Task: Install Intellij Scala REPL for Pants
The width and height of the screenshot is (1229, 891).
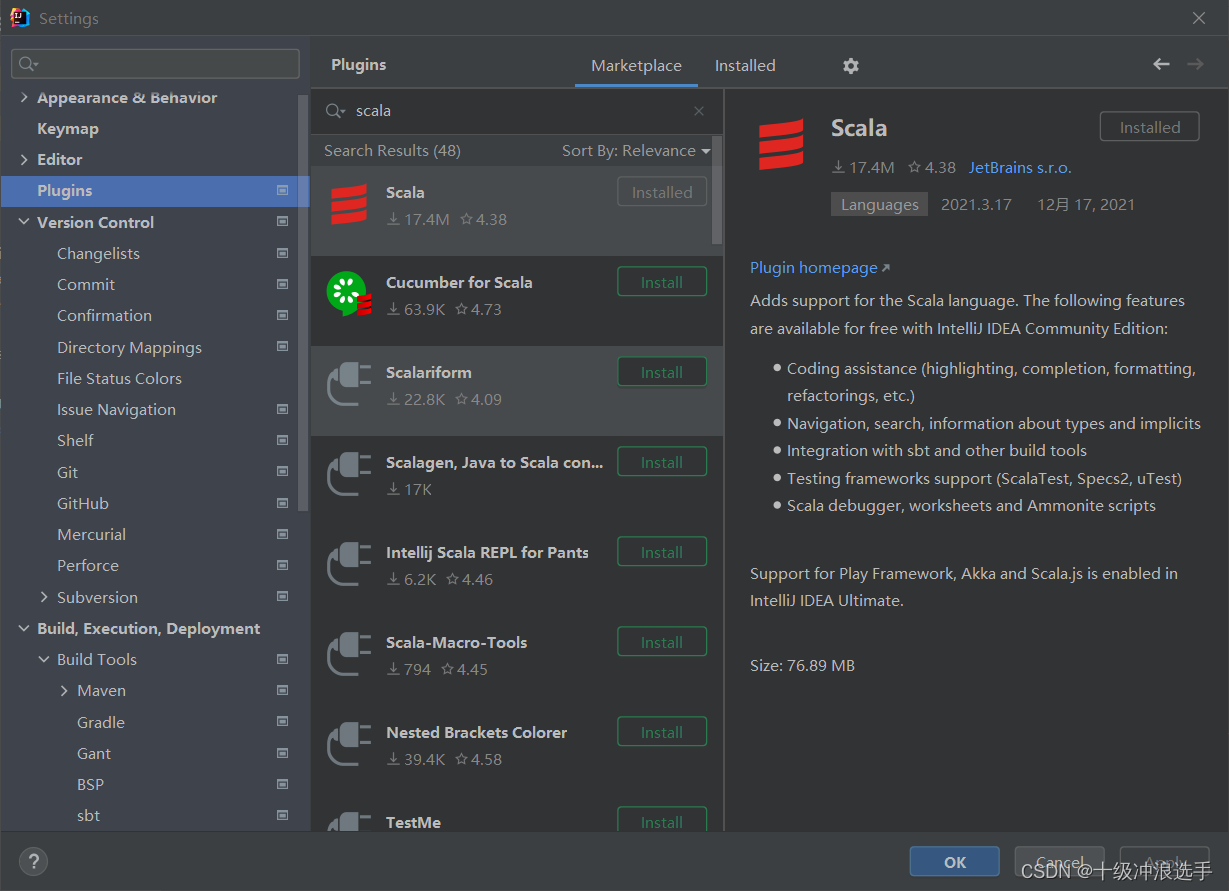Action: pos(662,552)
